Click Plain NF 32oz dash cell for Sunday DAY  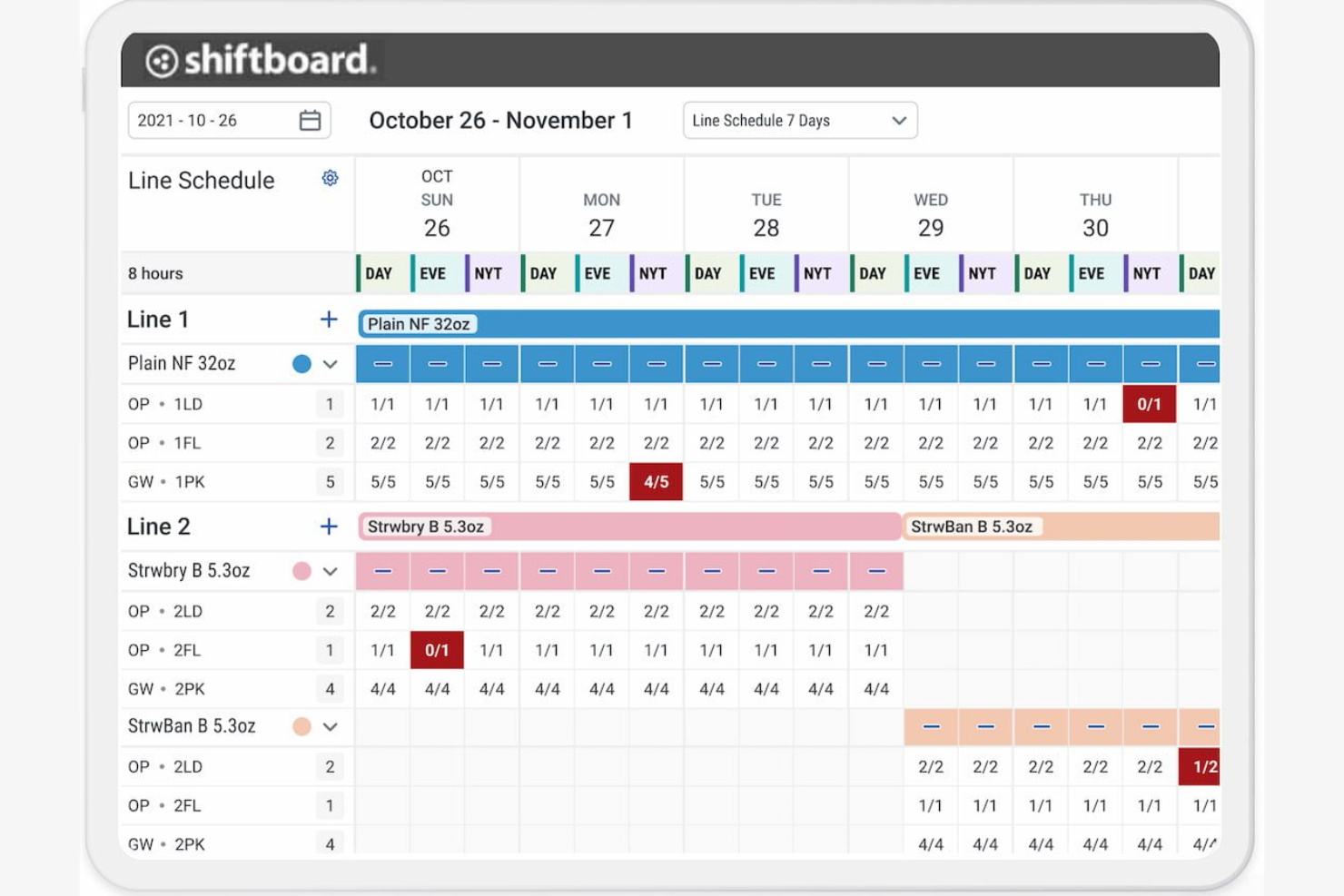pyautogui.click(x=382, y=364)
